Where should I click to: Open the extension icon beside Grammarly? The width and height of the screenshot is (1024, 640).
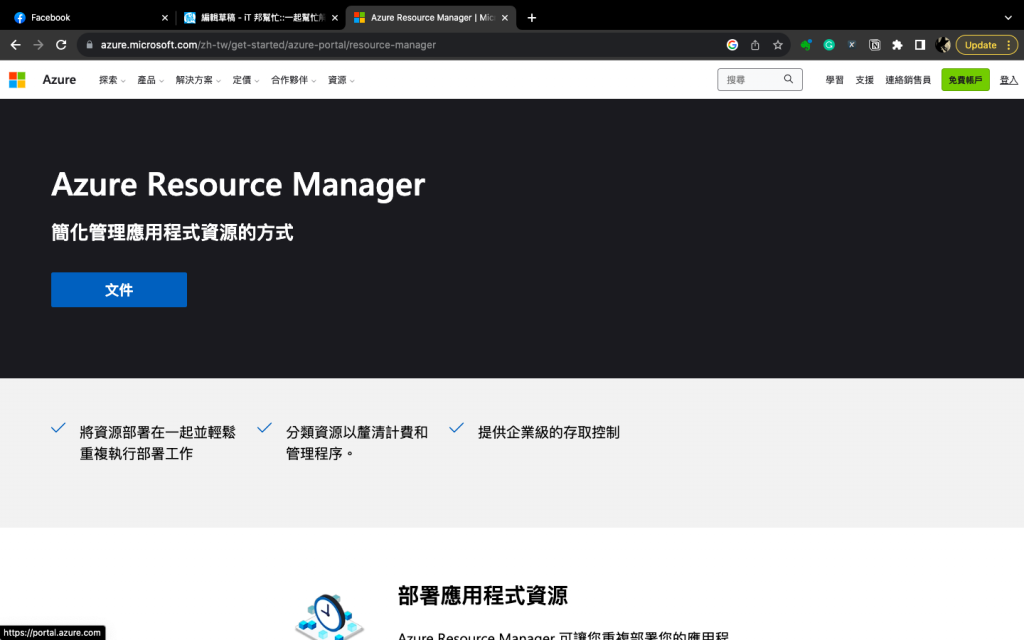pyautogui.click(x=852, y=45)
